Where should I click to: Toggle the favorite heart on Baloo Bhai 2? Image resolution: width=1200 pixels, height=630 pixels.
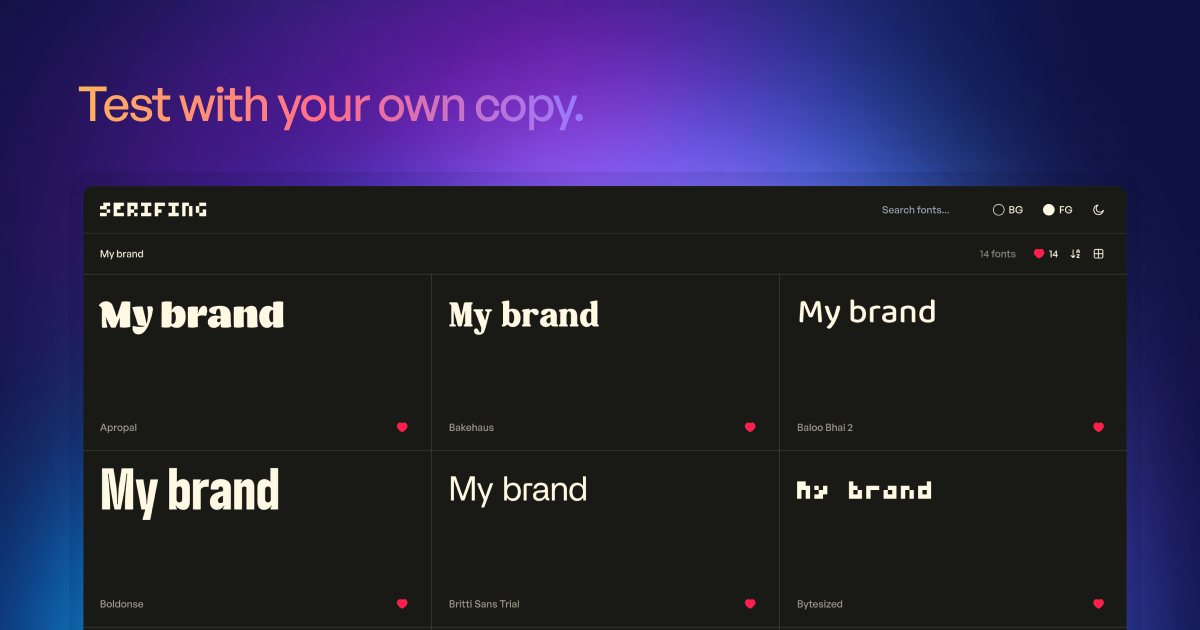(1097, 427)
